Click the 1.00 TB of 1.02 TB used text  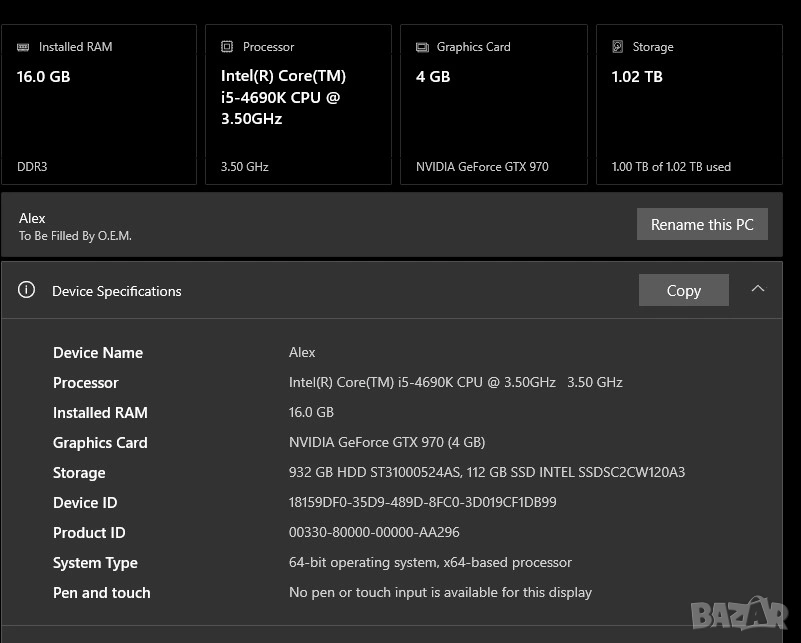pos(671,167)
